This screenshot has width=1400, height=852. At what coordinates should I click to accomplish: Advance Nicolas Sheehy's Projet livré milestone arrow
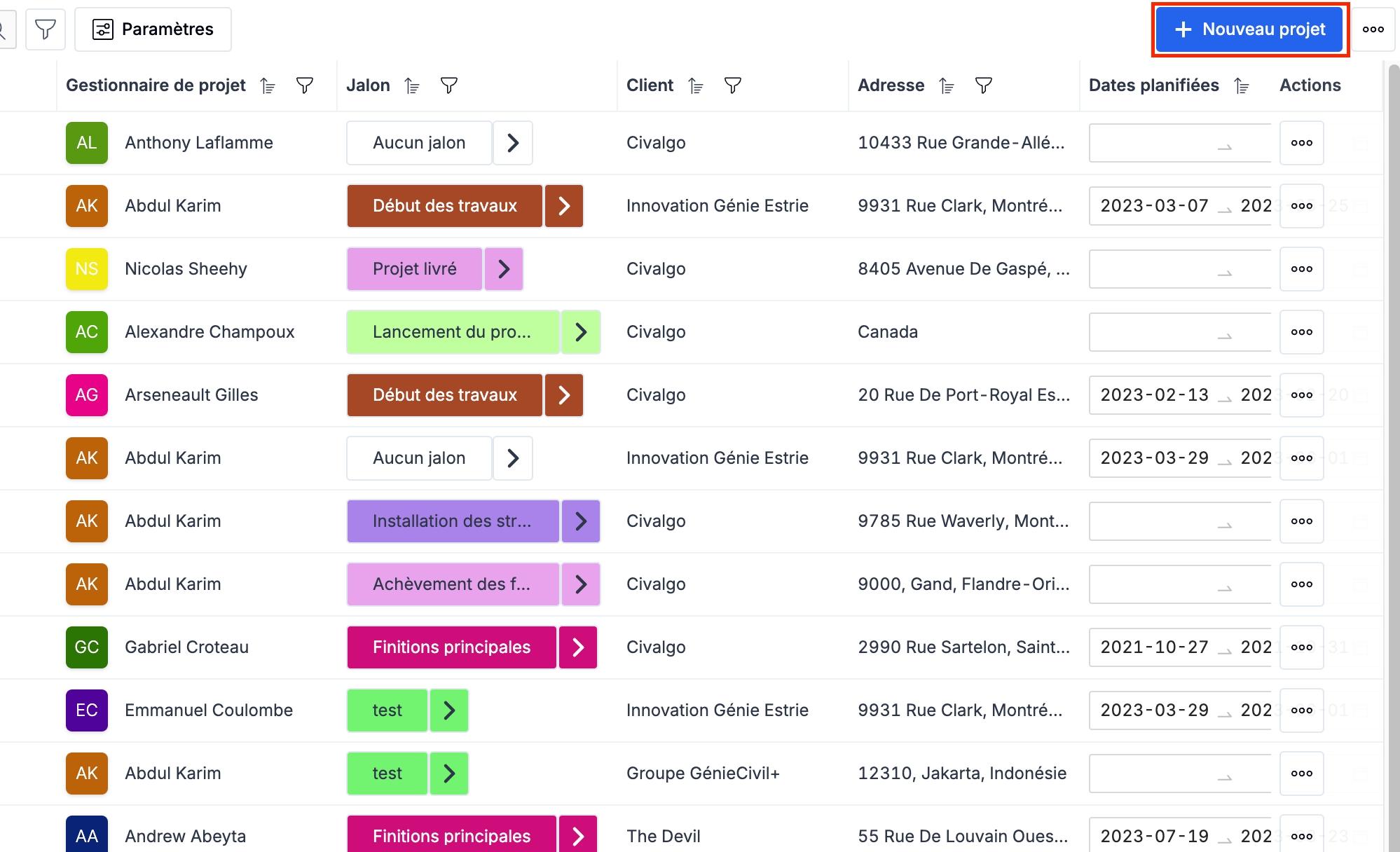(504, 269)
